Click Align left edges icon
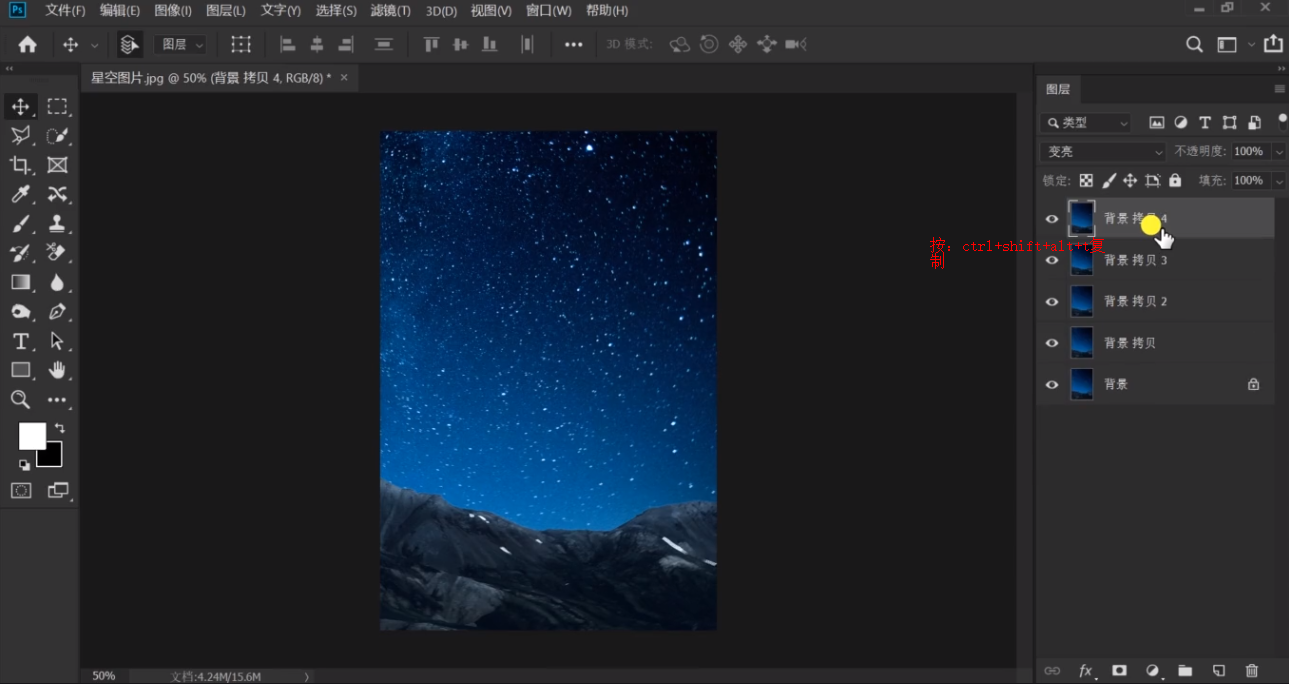 288,44
